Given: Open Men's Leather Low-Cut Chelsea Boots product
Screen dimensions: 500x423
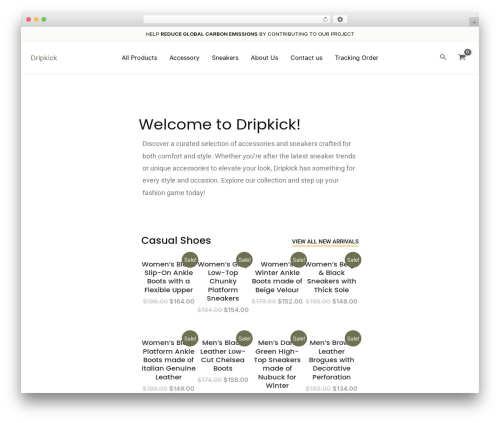Looking at the screenshot, I should (223, 355).
